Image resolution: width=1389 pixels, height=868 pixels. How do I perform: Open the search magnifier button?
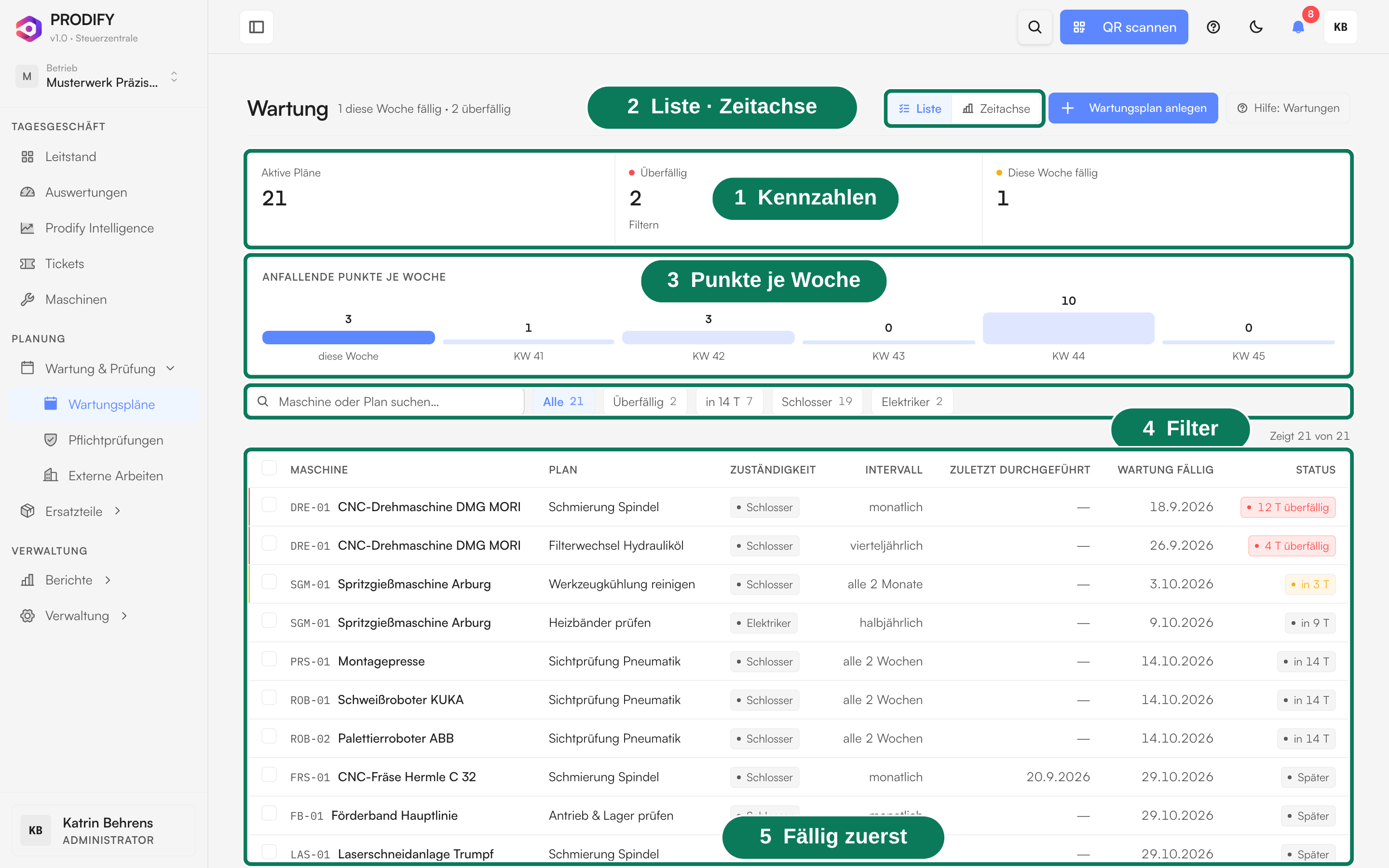pyautogui.click(x=1035, y=27)
